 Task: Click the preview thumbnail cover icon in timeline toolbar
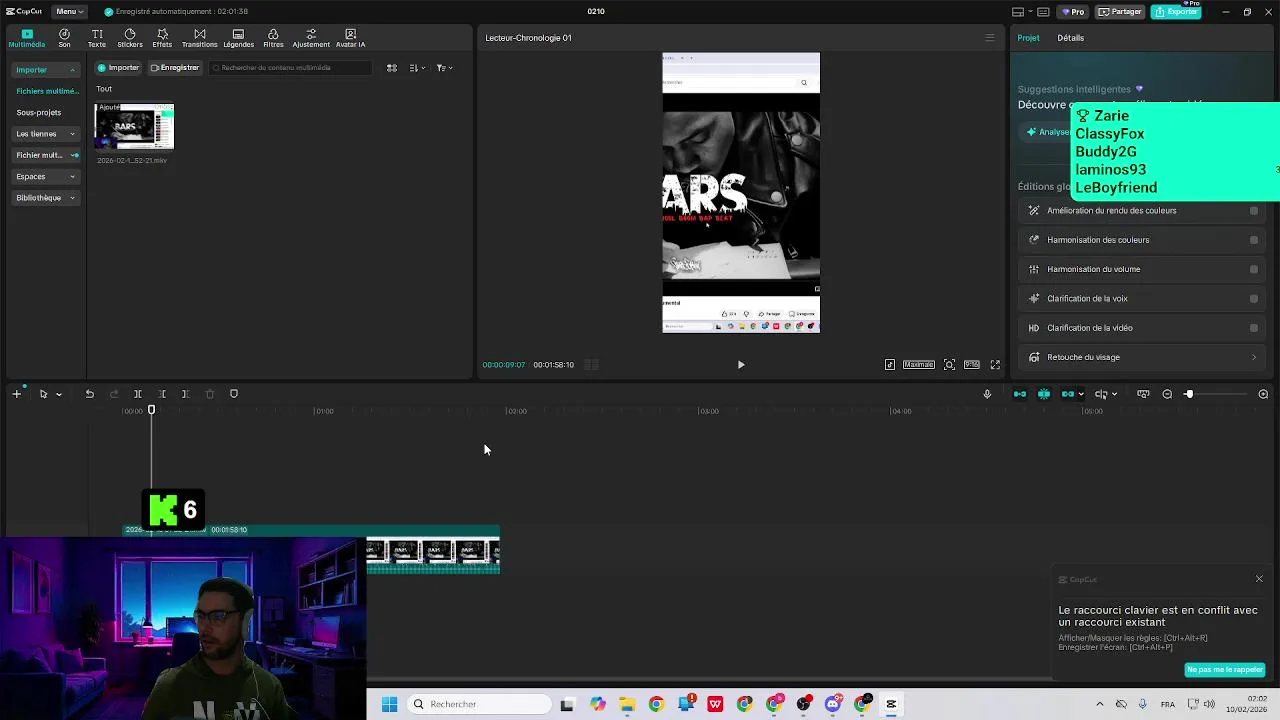(x=1143, y=394)
